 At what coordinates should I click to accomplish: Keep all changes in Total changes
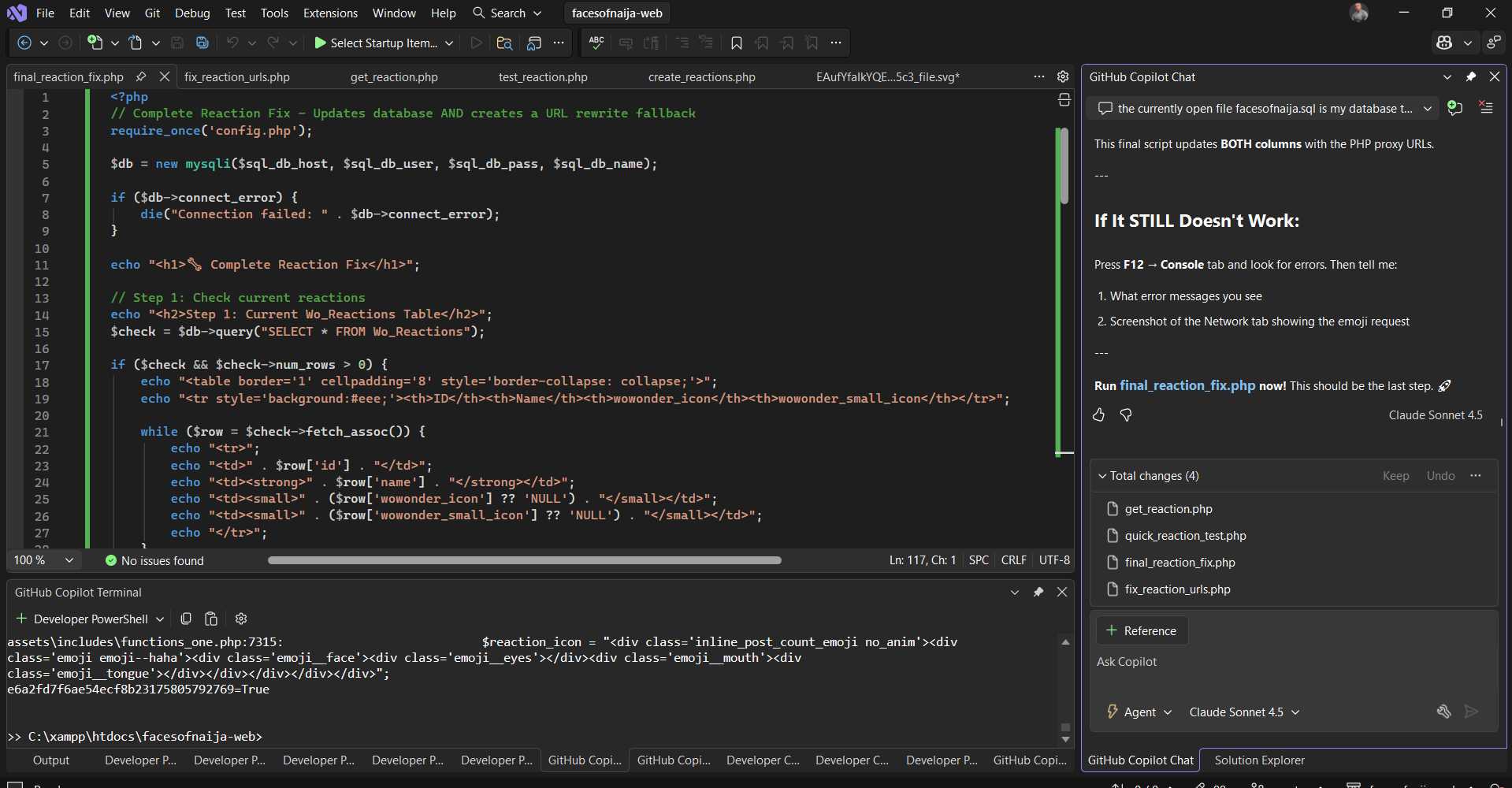pyautogui.click(x=1395, y=476)
